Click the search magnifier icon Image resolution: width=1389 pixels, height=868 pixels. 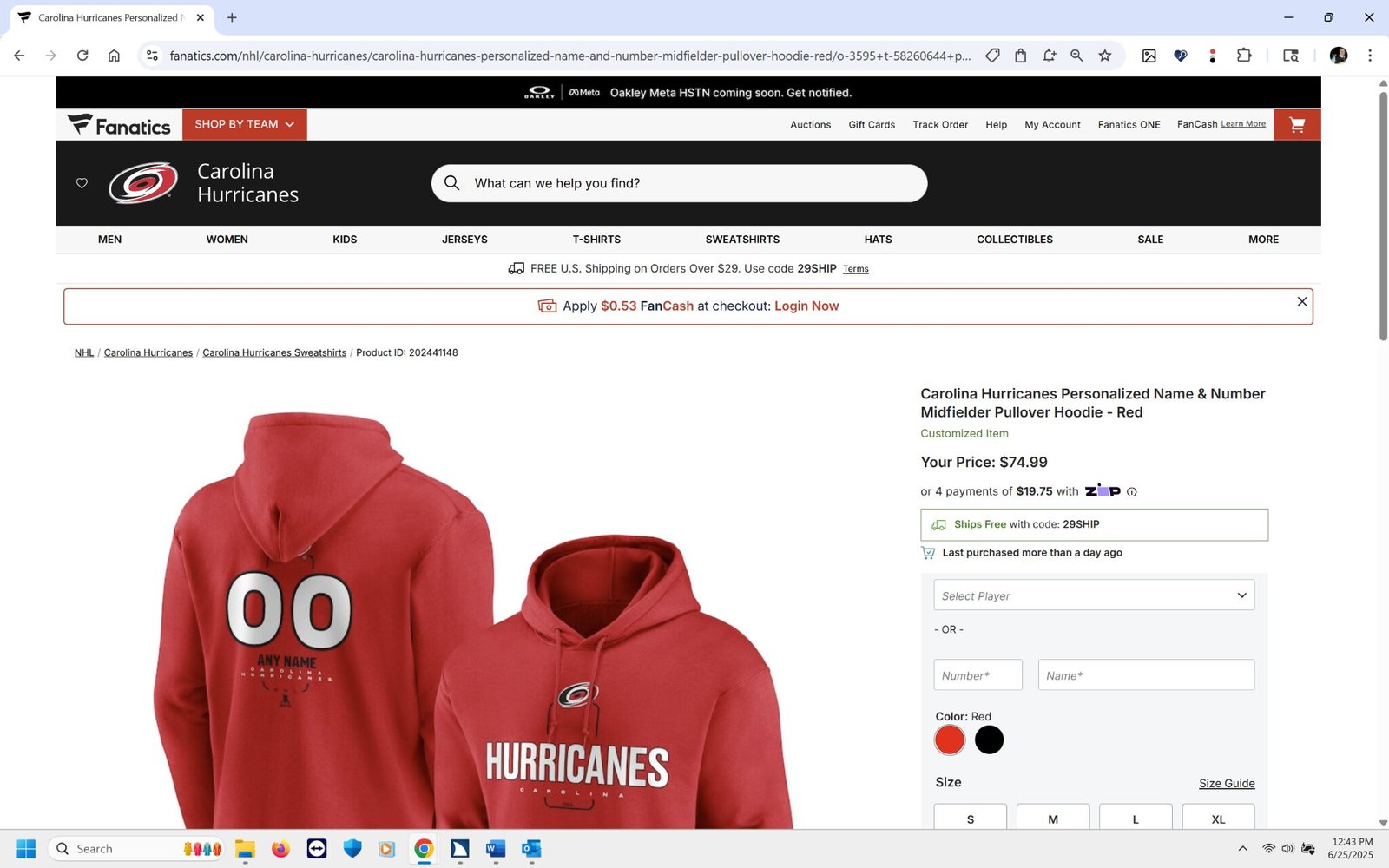(x=451, y=183)
